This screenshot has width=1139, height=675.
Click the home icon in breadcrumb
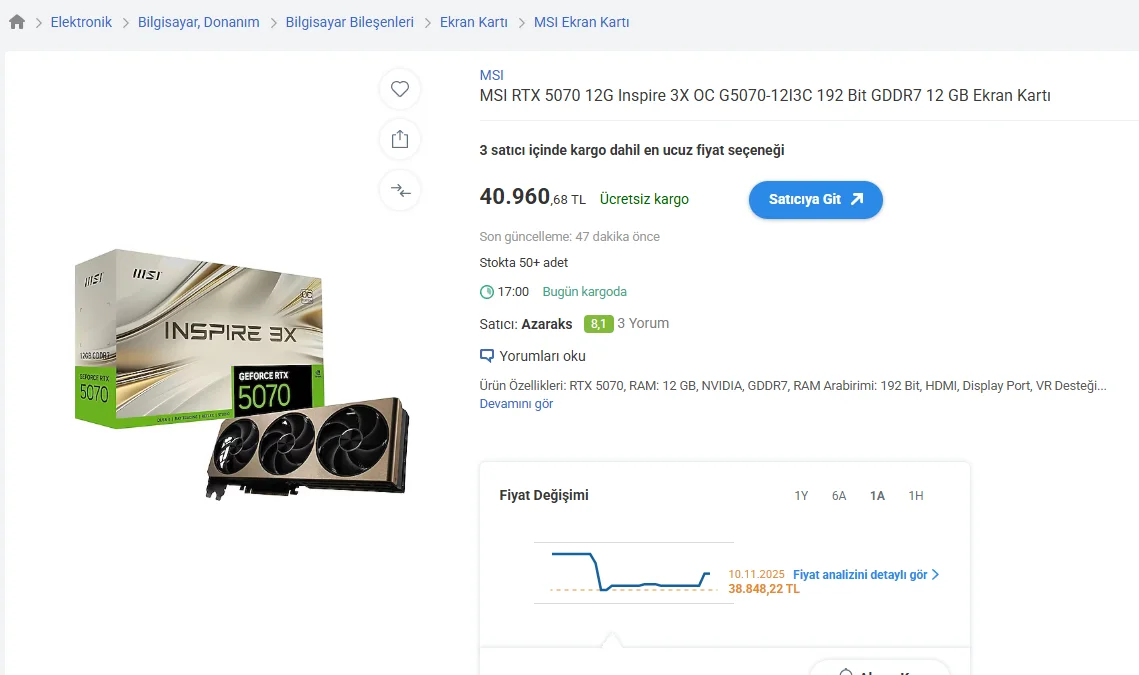click(17, 22)
